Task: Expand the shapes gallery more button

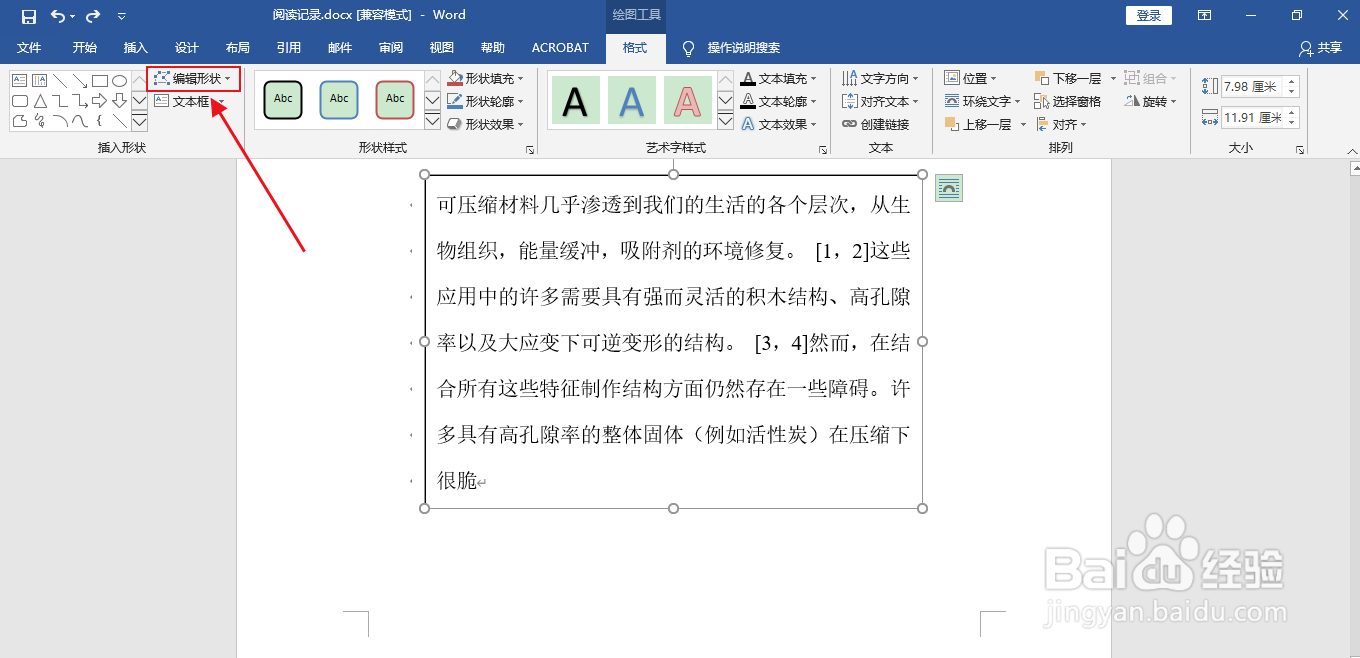Action: tap(139, 122)
